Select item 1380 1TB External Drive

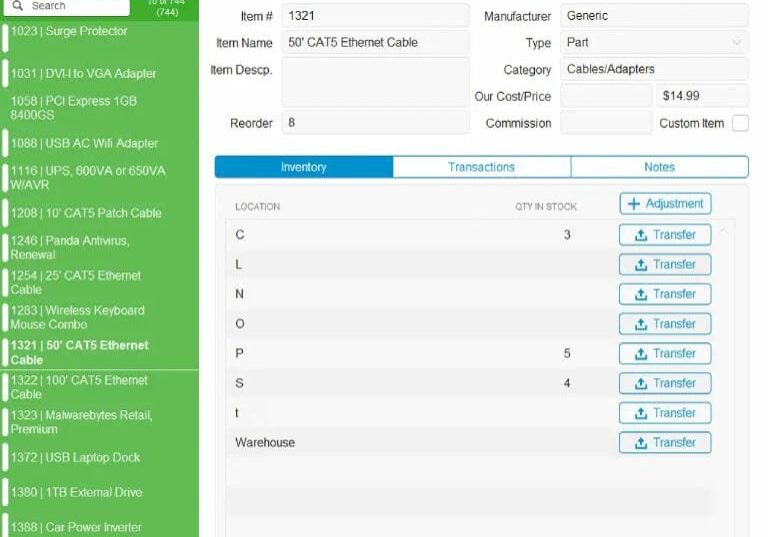coord(99,492)
